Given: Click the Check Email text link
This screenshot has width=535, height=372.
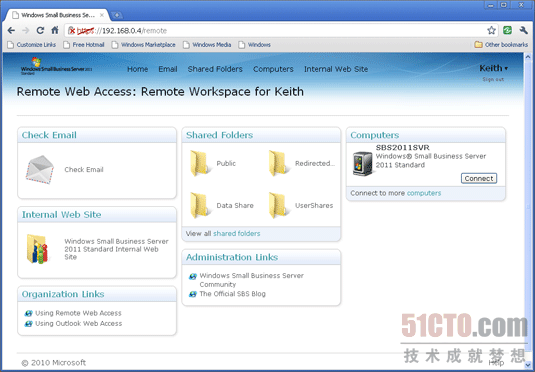Looking at the screenshot, I should pyautogui.click(x=84, y=170).
